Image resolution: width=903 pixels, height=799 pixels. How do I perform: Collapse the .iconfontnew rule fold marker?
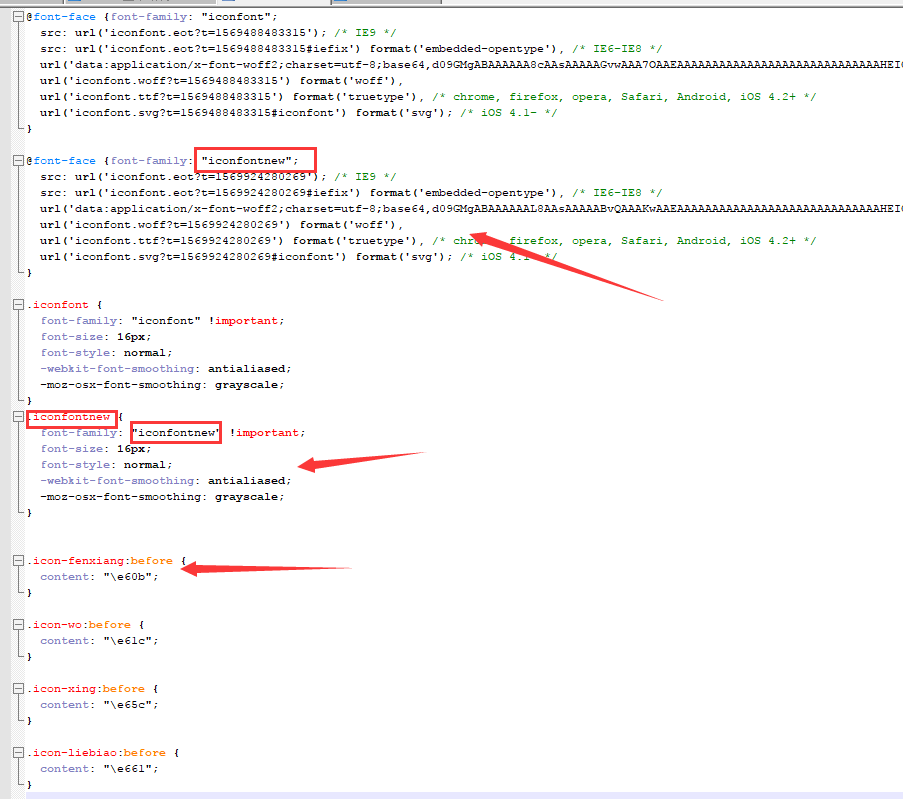tap(18, 416)
